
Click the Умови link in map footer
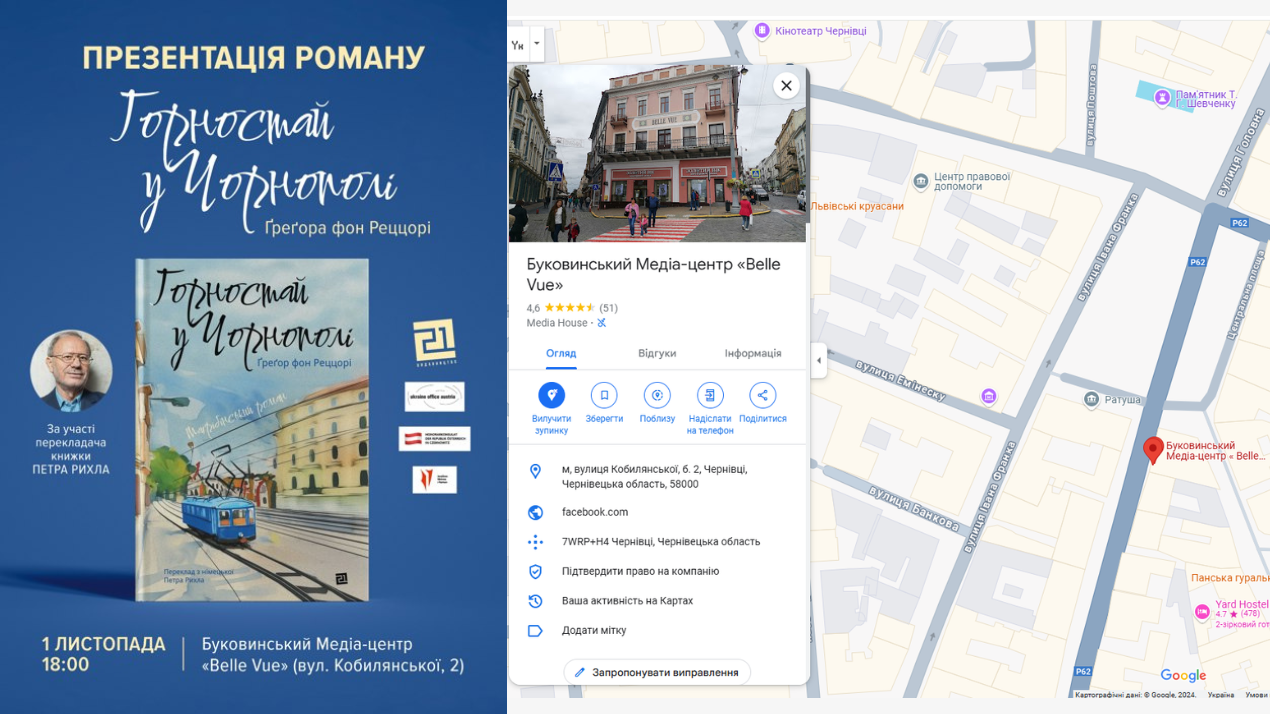[x=1257, y=695]
